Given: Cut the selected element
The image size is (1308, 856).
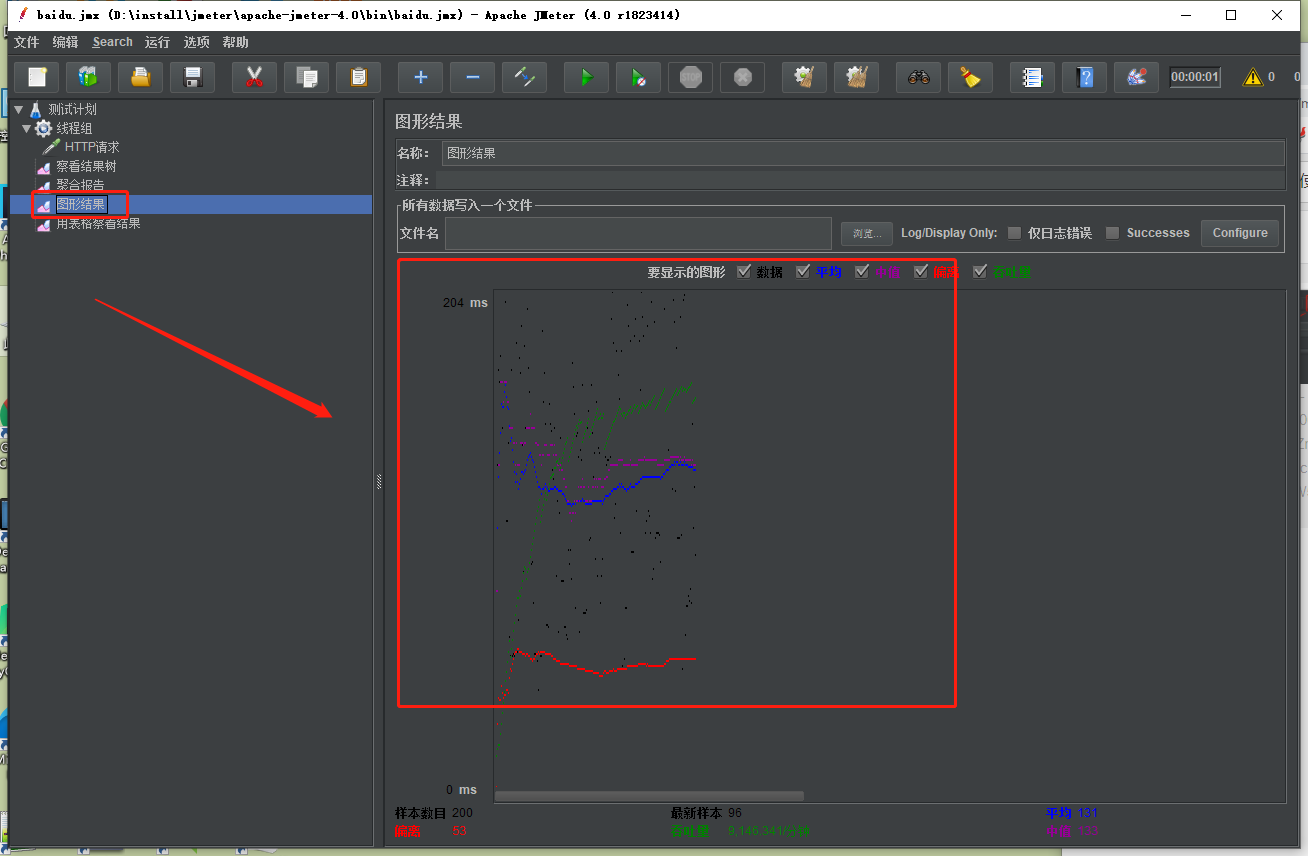Looking at the screenshot, I should (x=255, y=77).
